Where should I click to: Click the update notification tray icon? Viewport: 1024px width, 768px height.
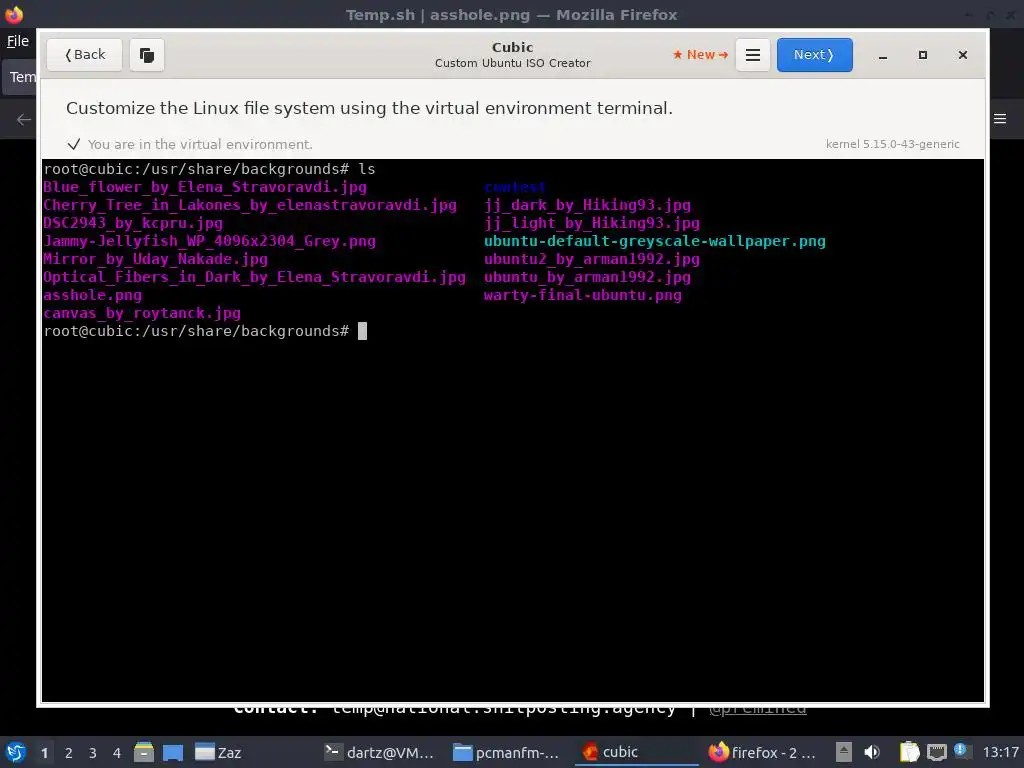961,750
